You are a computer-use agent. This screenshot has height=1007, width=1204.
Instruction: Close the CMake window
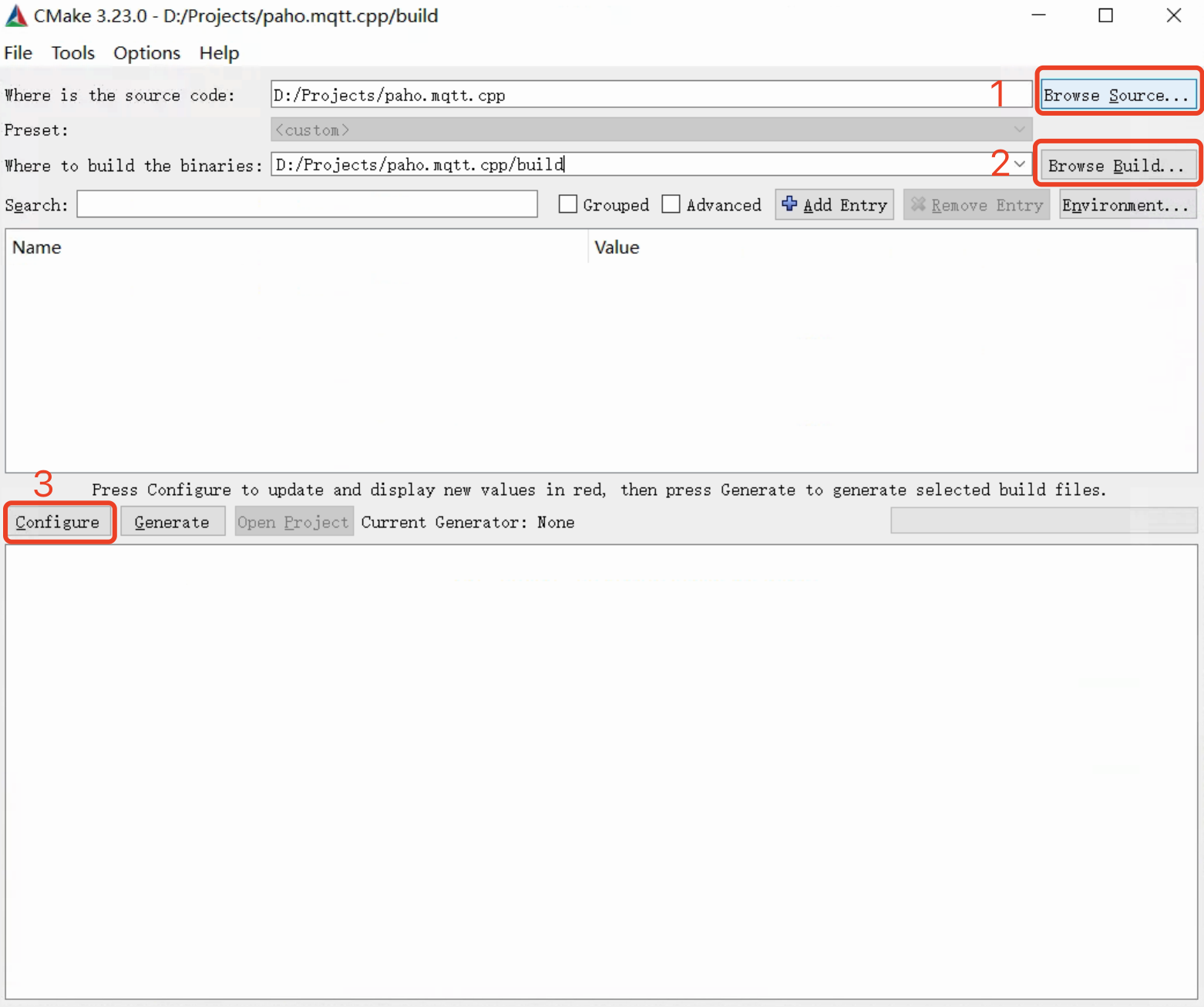pos(1173,15)
